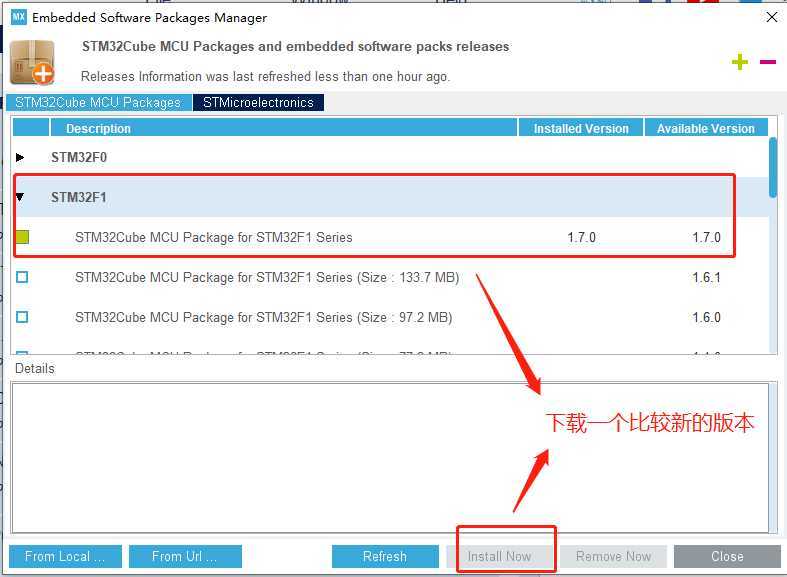Select the STM32F0 row label
Image resolution: width=787 pixels, height=577 pixels.
pyautogui.click(x=79, y=158)
